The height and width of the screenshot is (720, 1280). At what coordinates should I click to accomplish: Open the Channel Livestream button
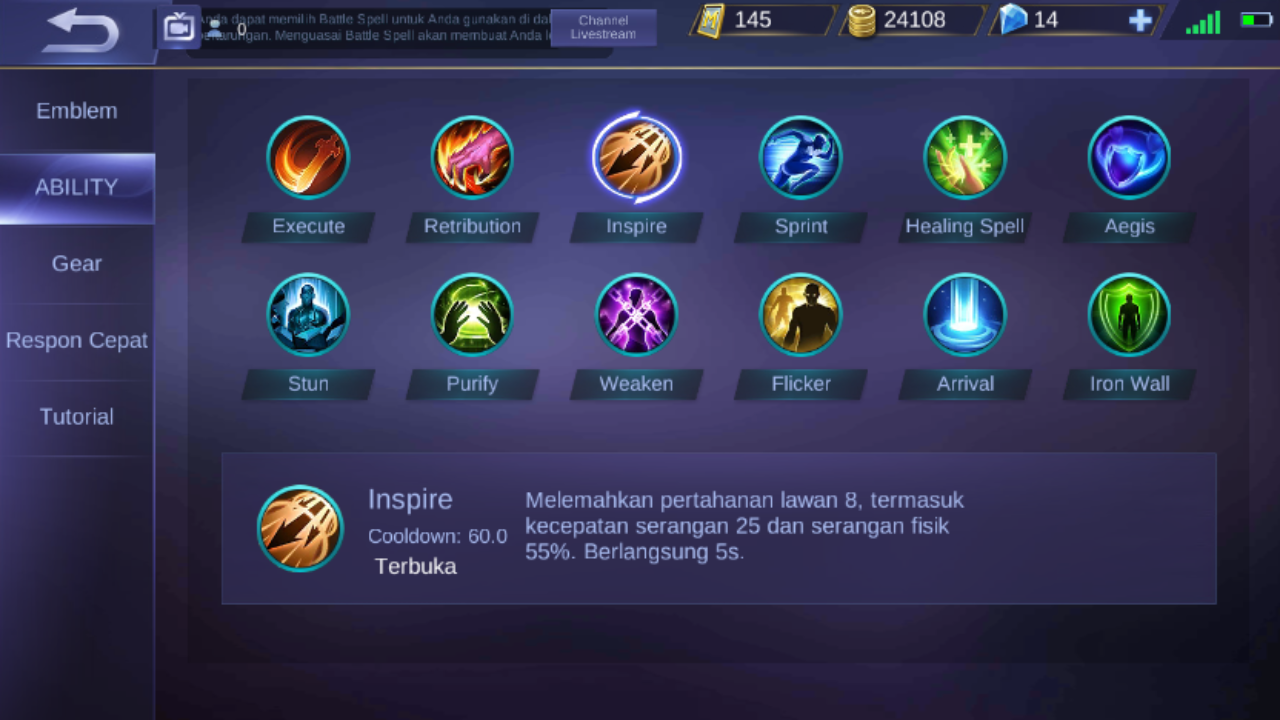[x=604, y=27]
